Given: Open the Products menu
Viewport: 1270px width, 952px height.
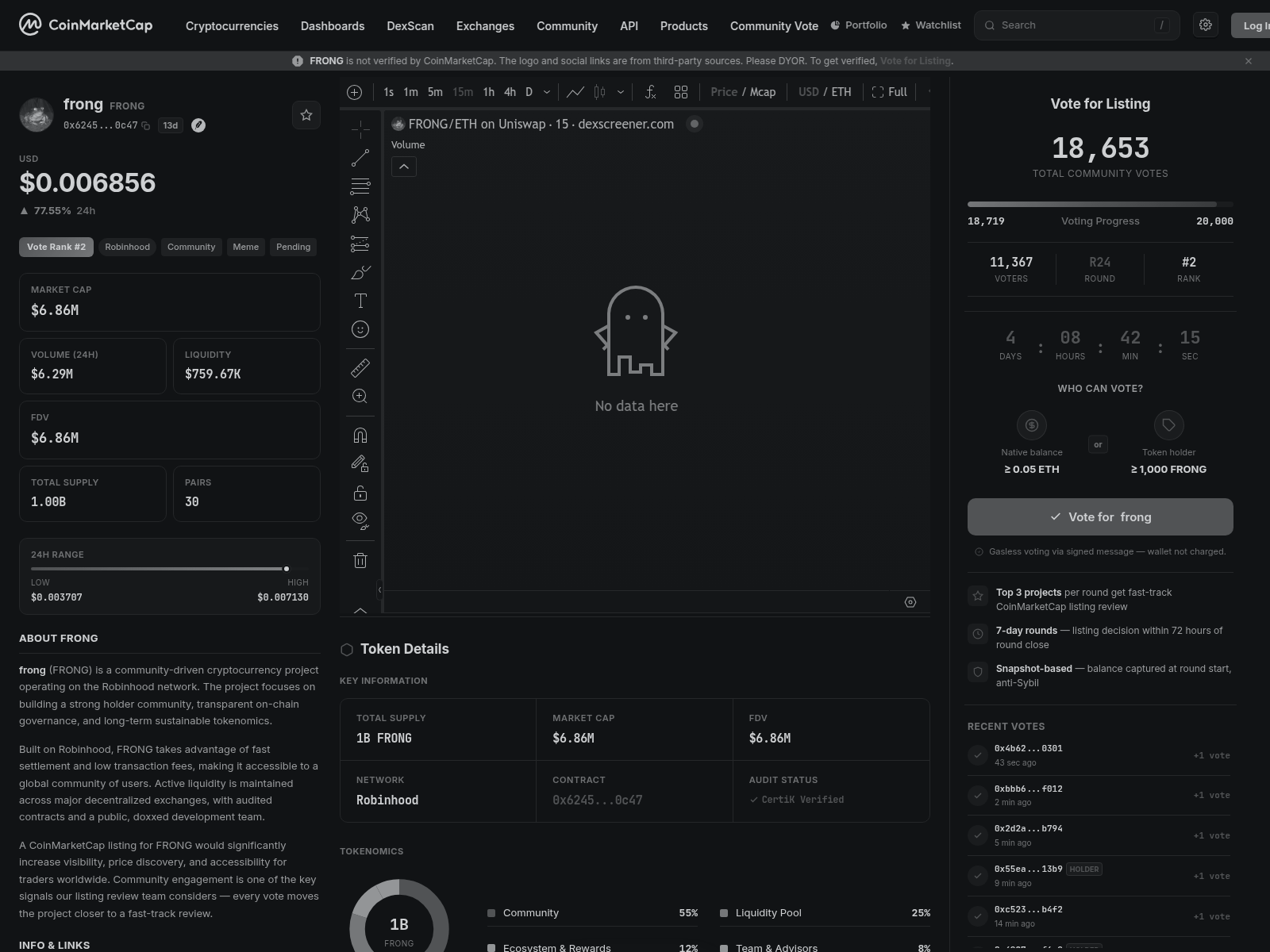Looking at the screenshot, I should pyautogui.click(x=684, y=26).
